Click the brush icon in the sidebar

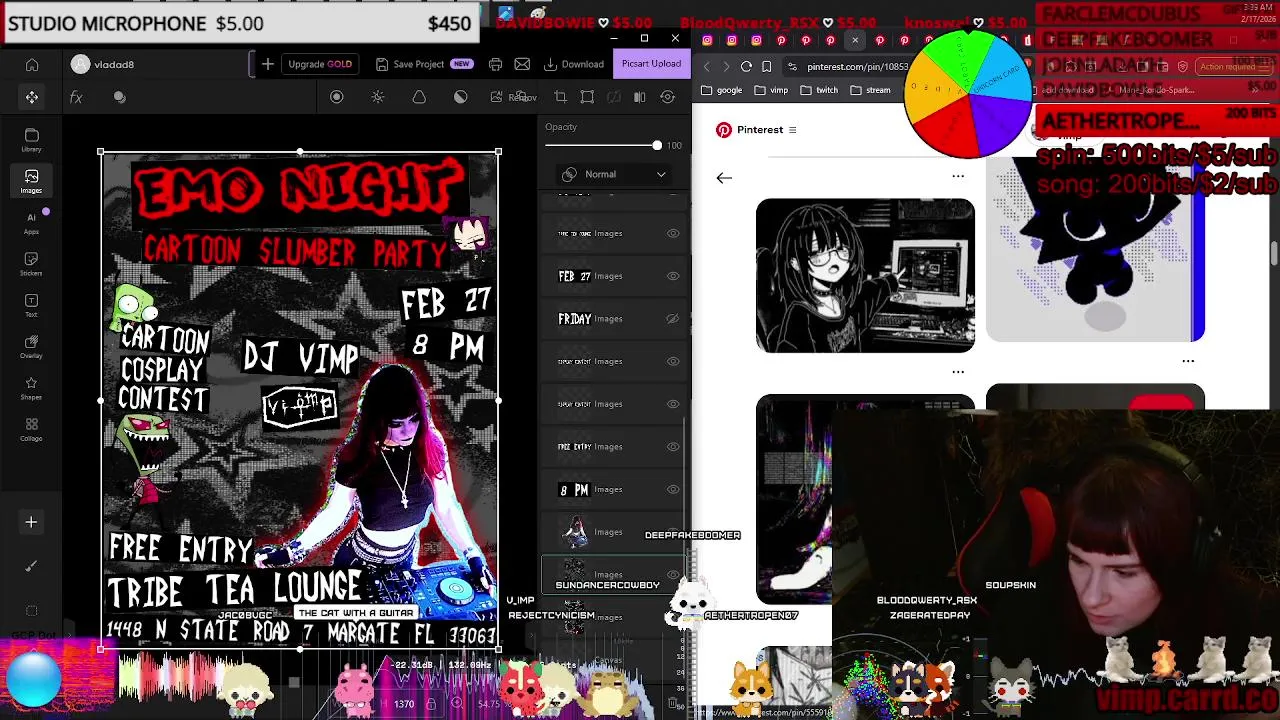31,566
